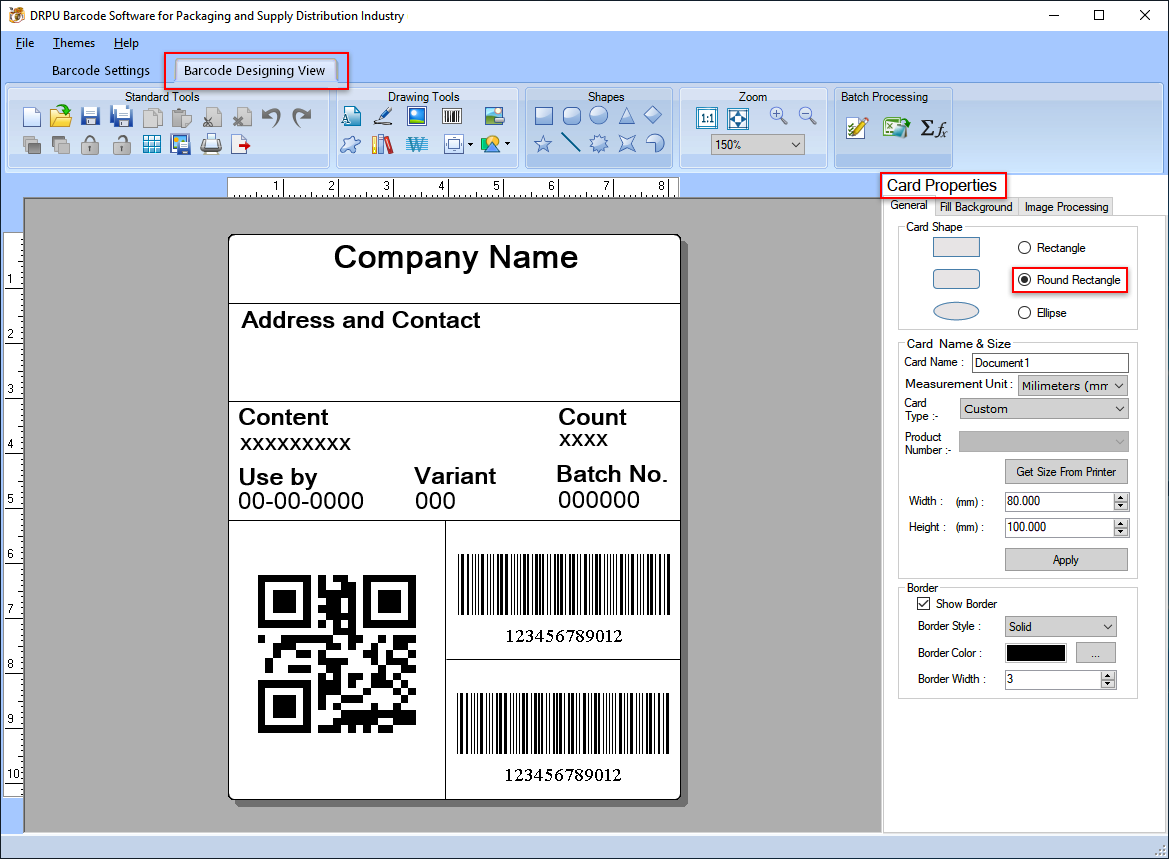Increase the Width value with up arrow
The width and height of the screenshot is (1169, 859).
coord(1121,497)
